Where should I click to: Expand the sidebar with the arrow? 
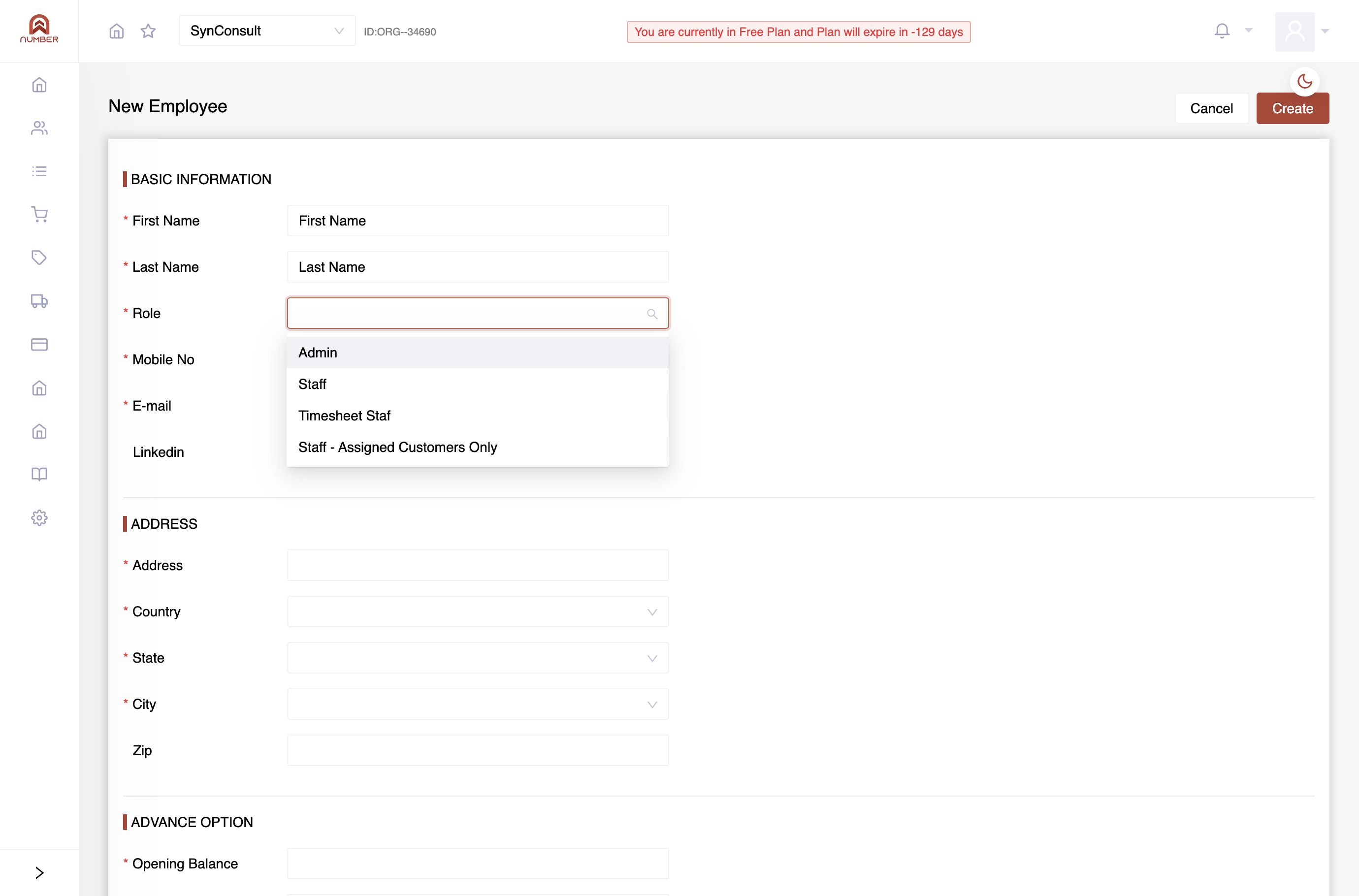39,872
